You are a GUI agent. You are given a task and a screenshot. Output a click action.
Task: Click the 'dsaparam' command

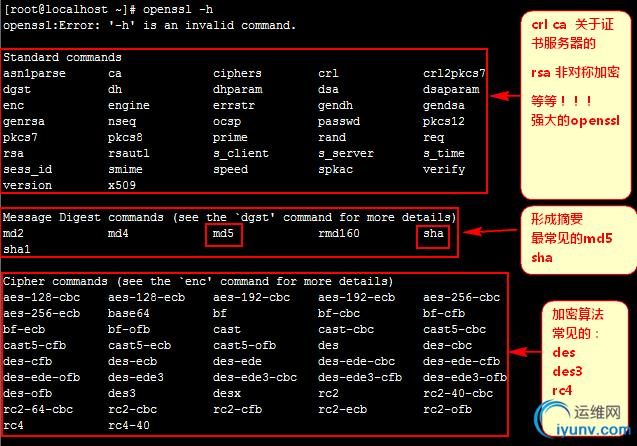click(x=451, y=89)
